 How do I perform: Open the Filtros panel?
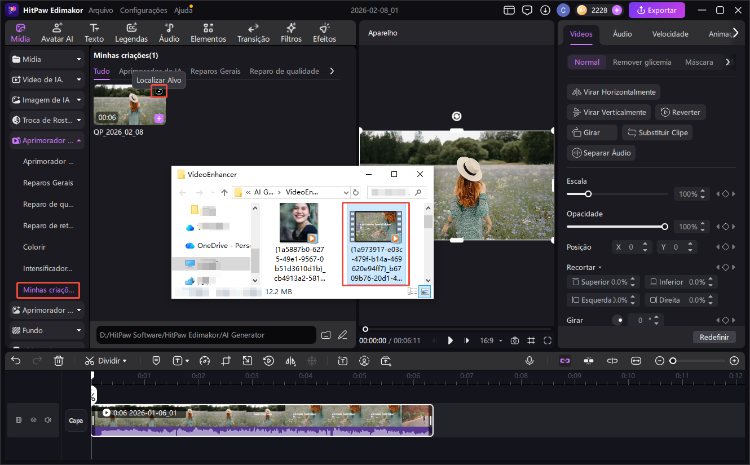point(291,33)
